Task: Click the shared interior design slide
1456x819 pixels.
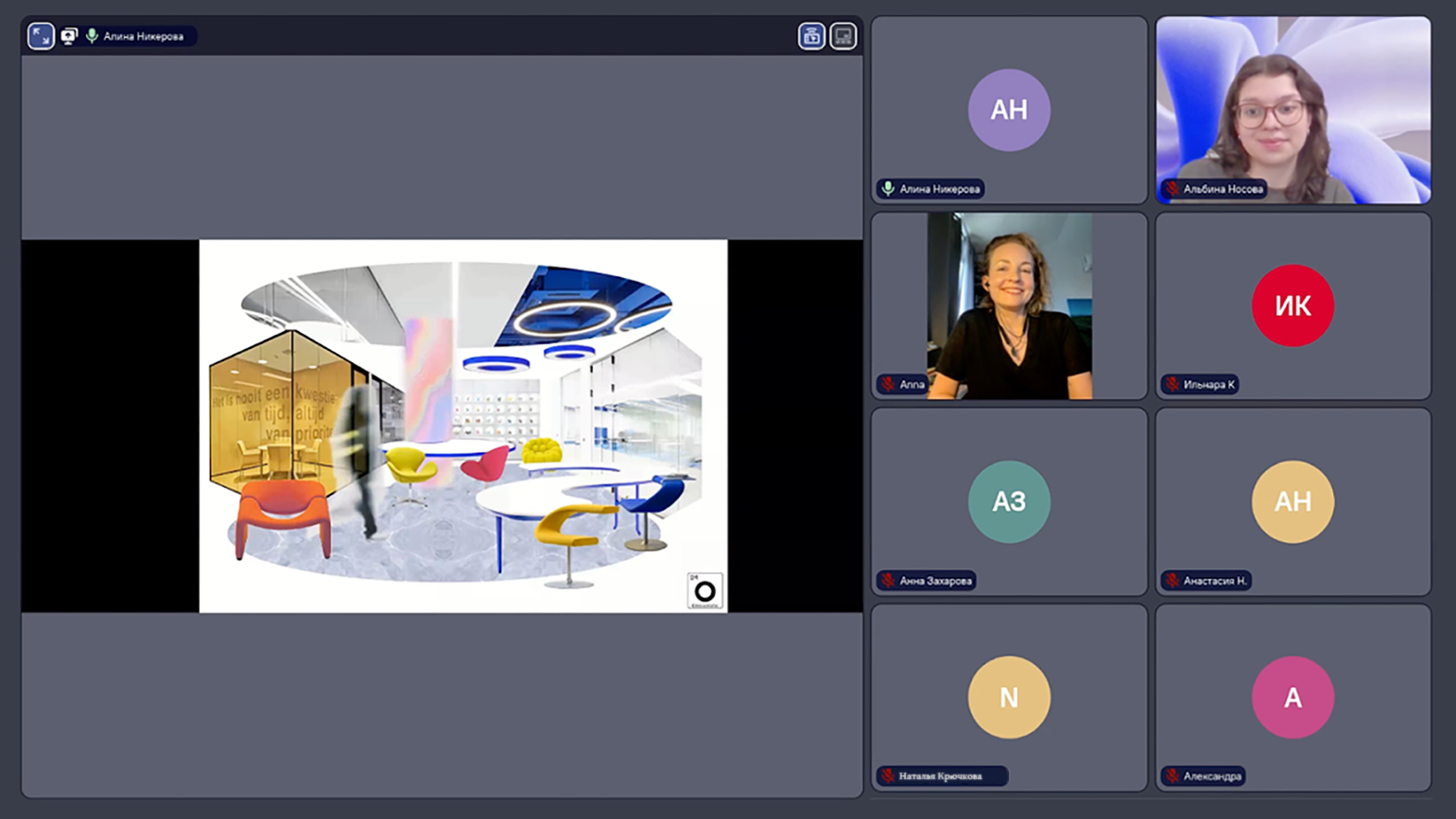Action: [463, 426]
